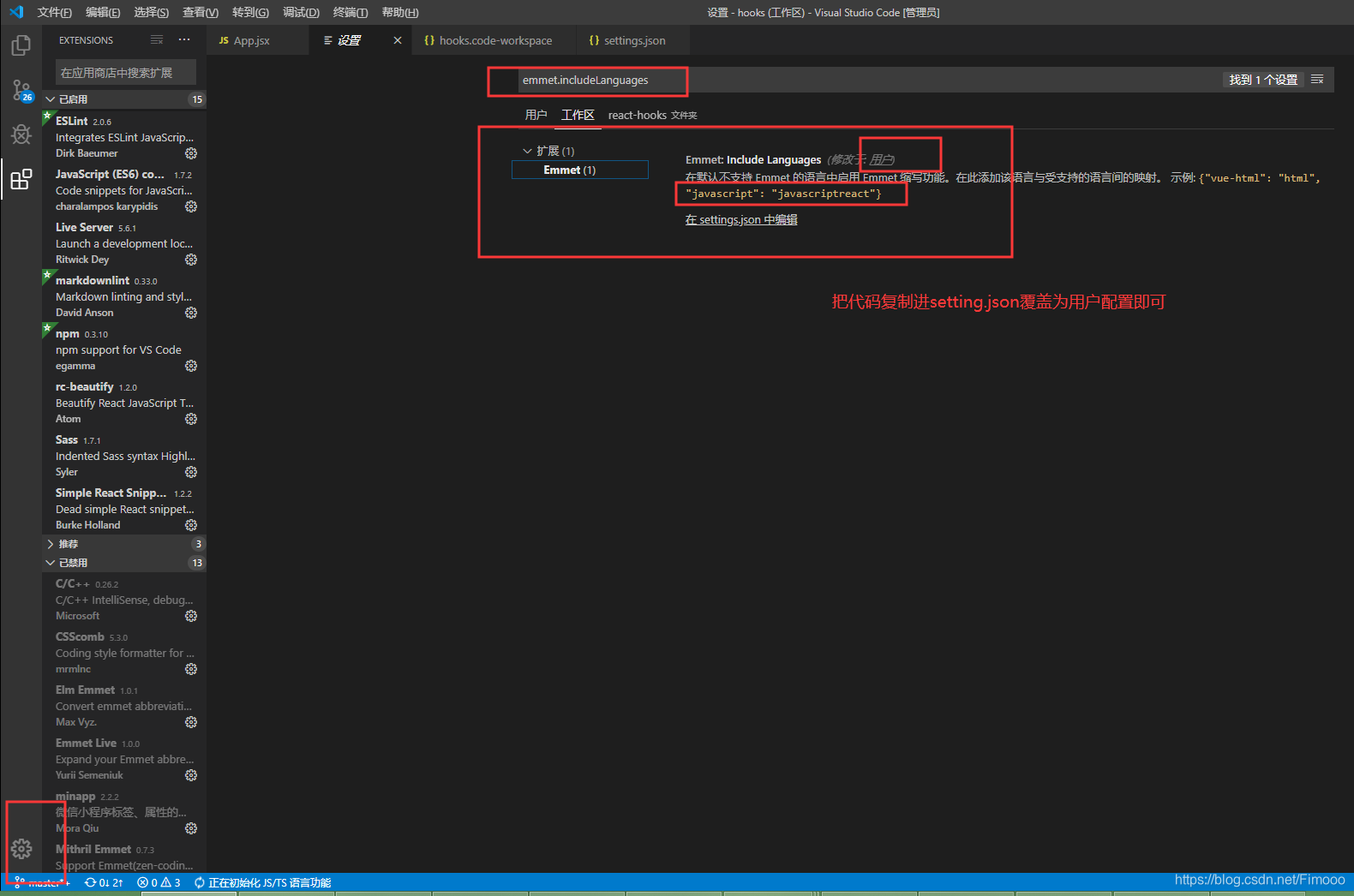Collapse the 已禁用 extensions section
1354x896 pixels.
(124, 563)
